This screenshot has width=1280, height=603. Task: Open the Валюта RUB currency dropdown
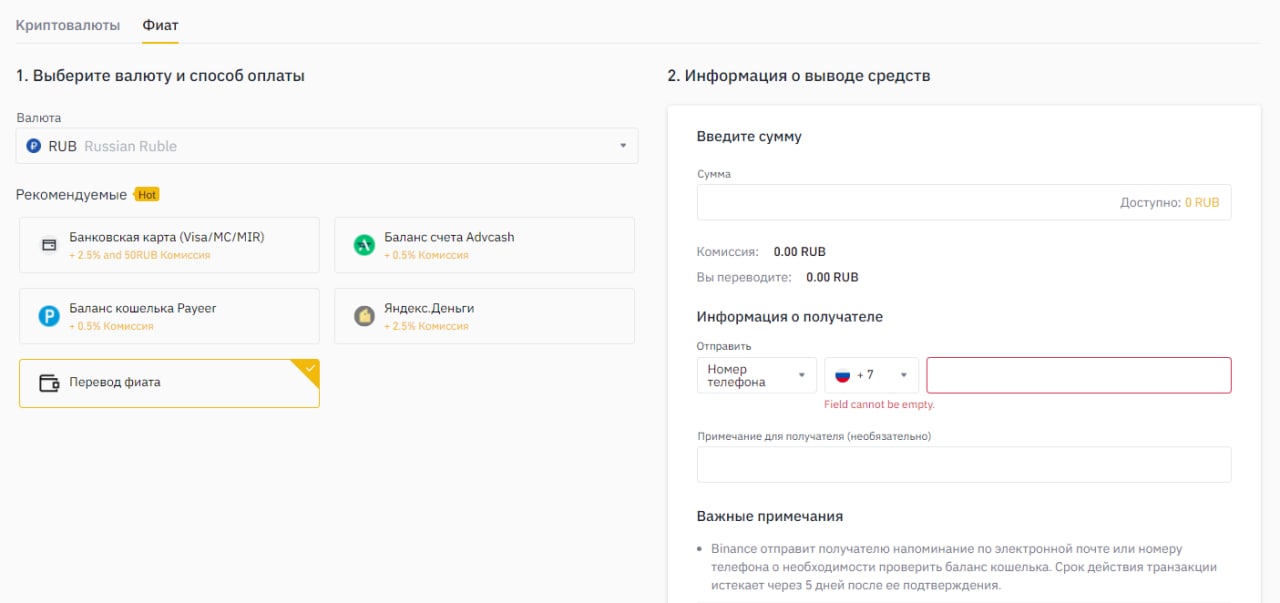point(327,146)
